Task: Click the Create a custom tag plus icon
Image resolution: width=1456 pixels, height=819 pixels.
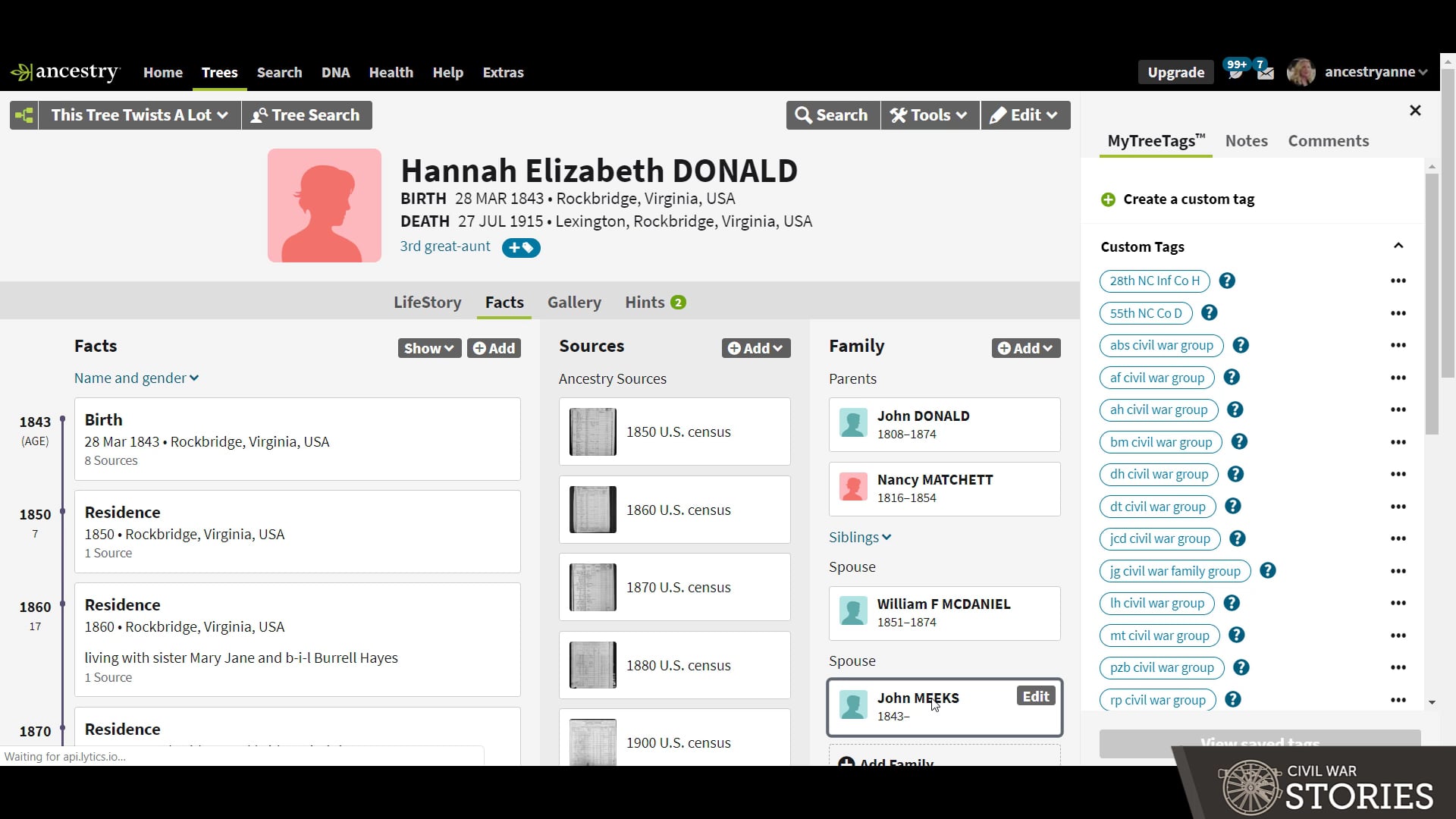Action: (1108, 199)
